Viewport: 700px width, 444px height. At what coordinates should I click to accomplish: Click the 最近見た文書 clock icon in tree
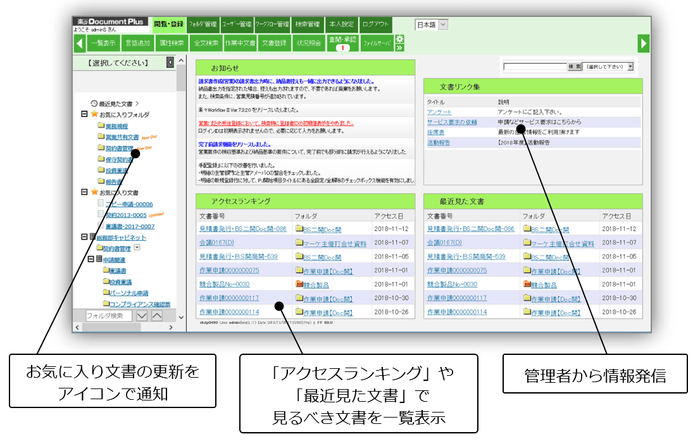pyautogui.click(x=93, y=102)
